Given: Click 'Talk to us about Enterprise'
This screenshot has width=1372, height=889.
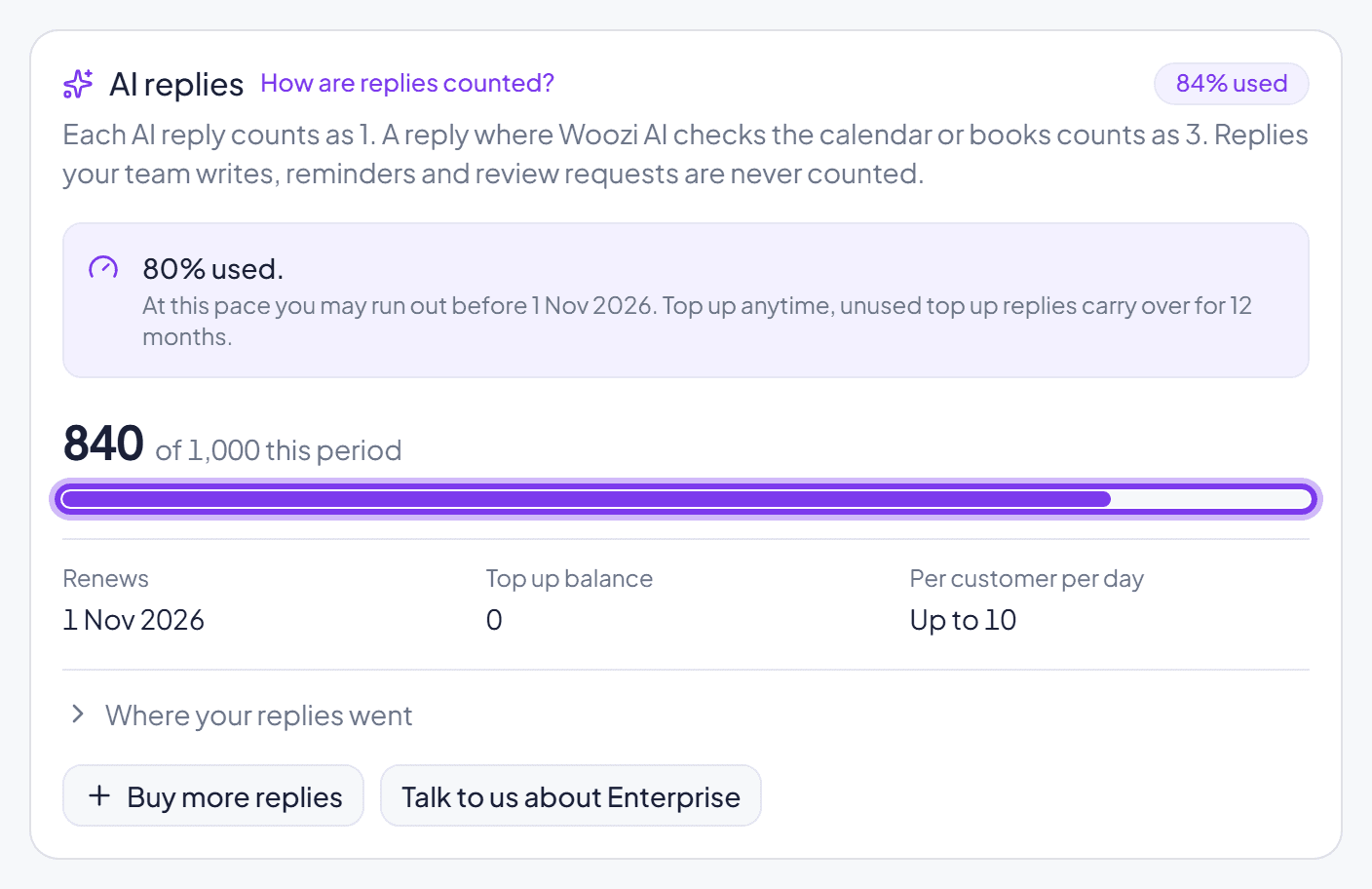Looking at the screenshot, I should point(571,795).
